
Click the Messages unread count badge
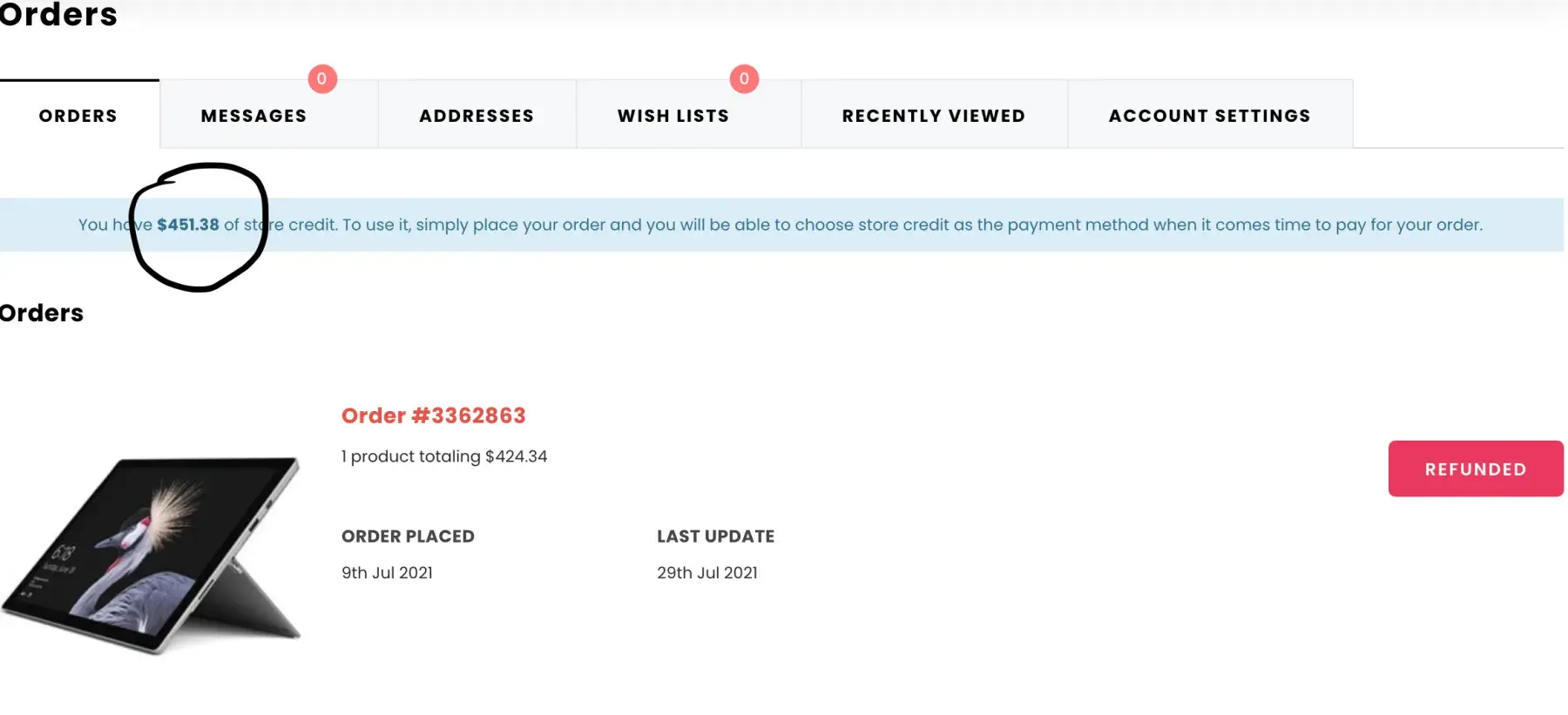[x=322, y=79]
